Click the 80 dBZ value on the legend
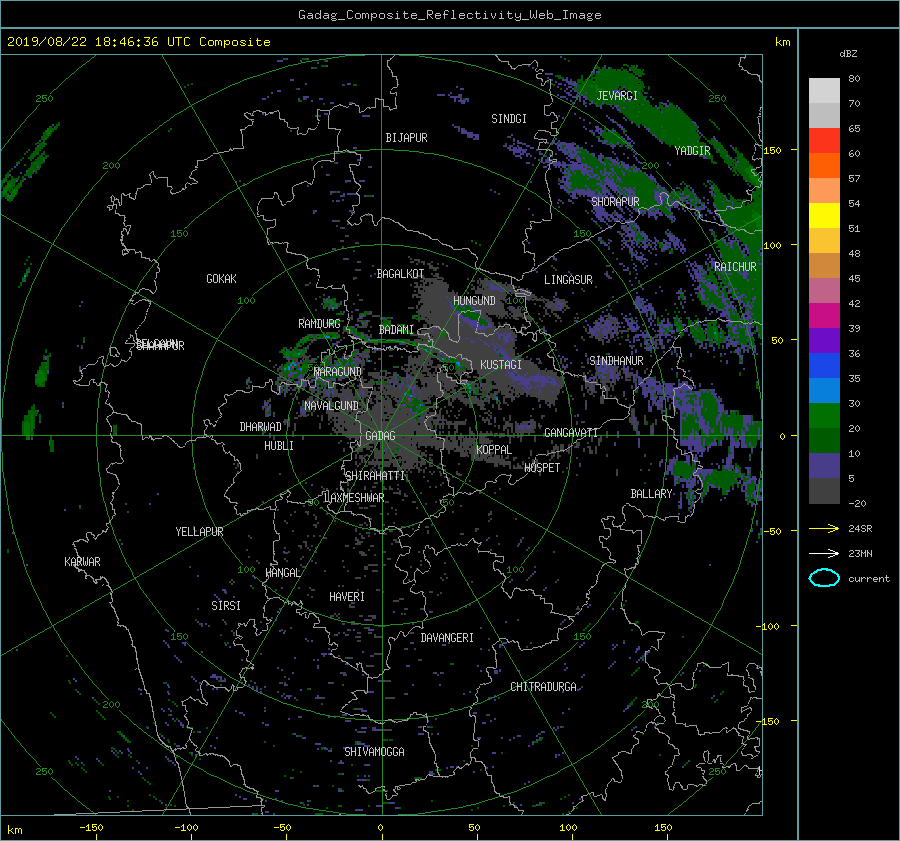900x841 pixels. click(854, 79)
